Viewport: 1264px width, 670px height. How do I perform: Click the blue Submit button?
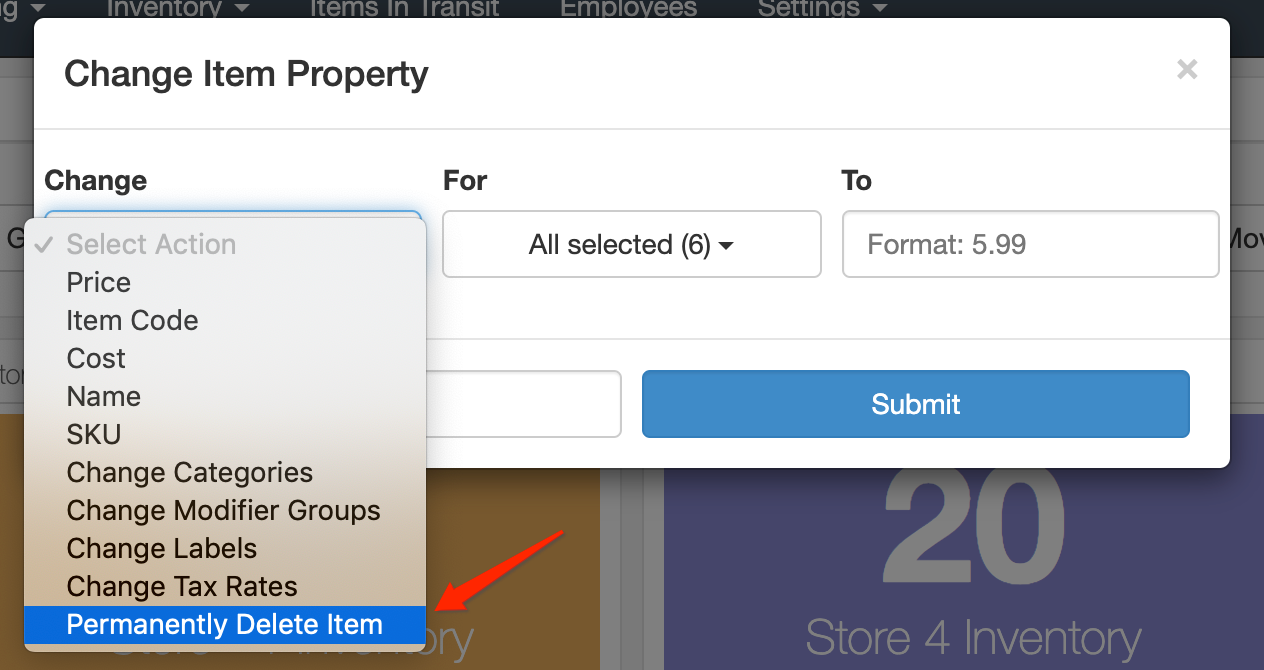coord(915,404)
